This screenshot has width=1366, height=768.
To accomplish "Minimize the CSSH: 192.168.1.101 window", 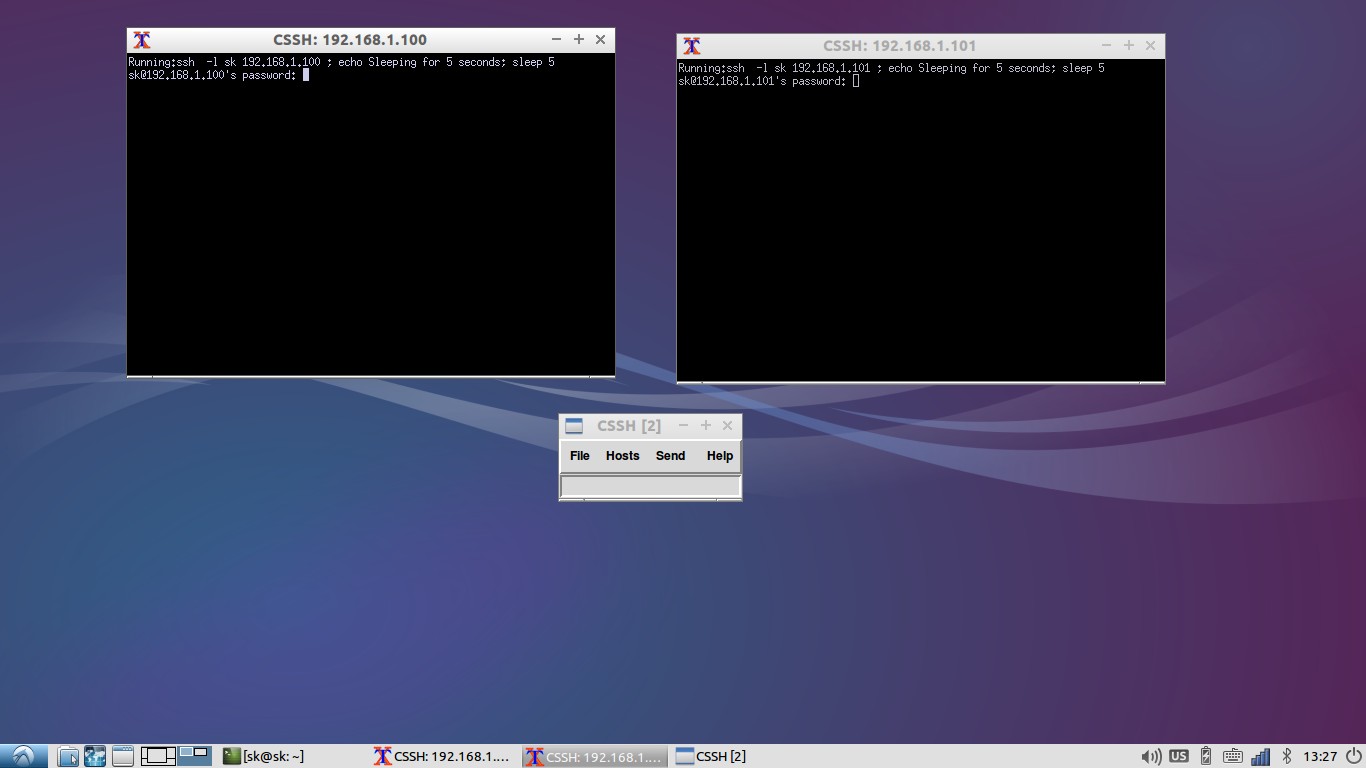I will coord(1106,46).
